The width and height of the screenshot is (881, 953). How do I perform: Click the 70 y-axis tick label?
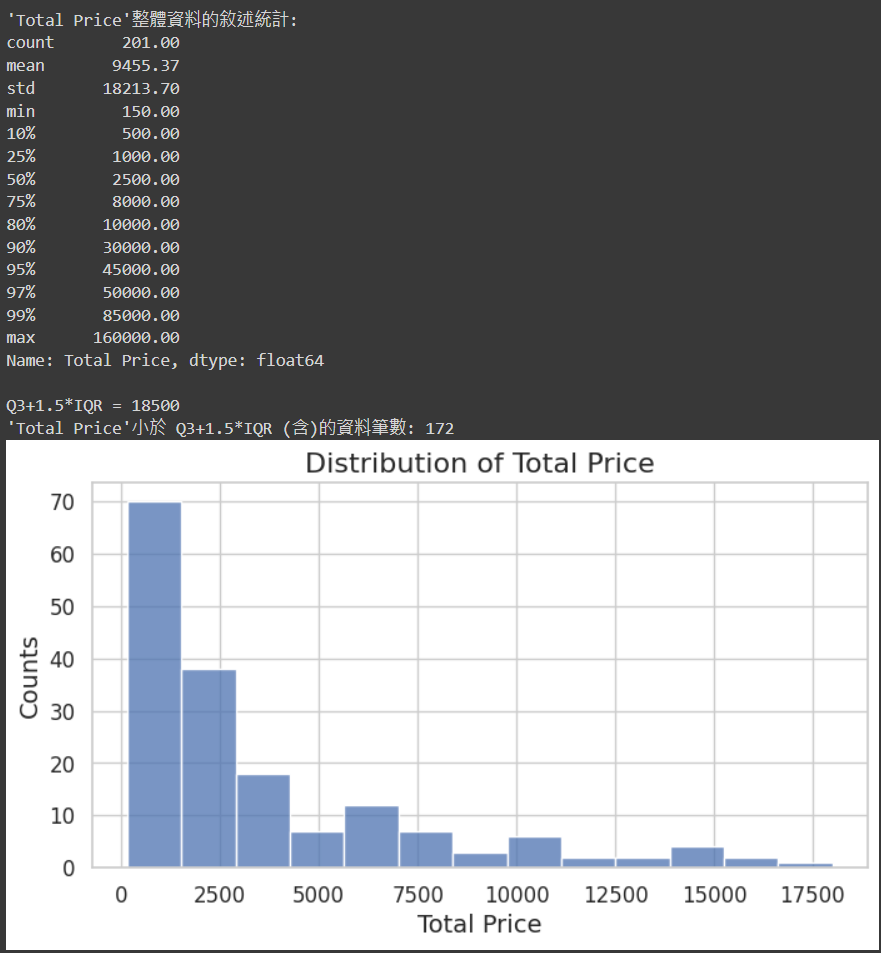point(62,502)
